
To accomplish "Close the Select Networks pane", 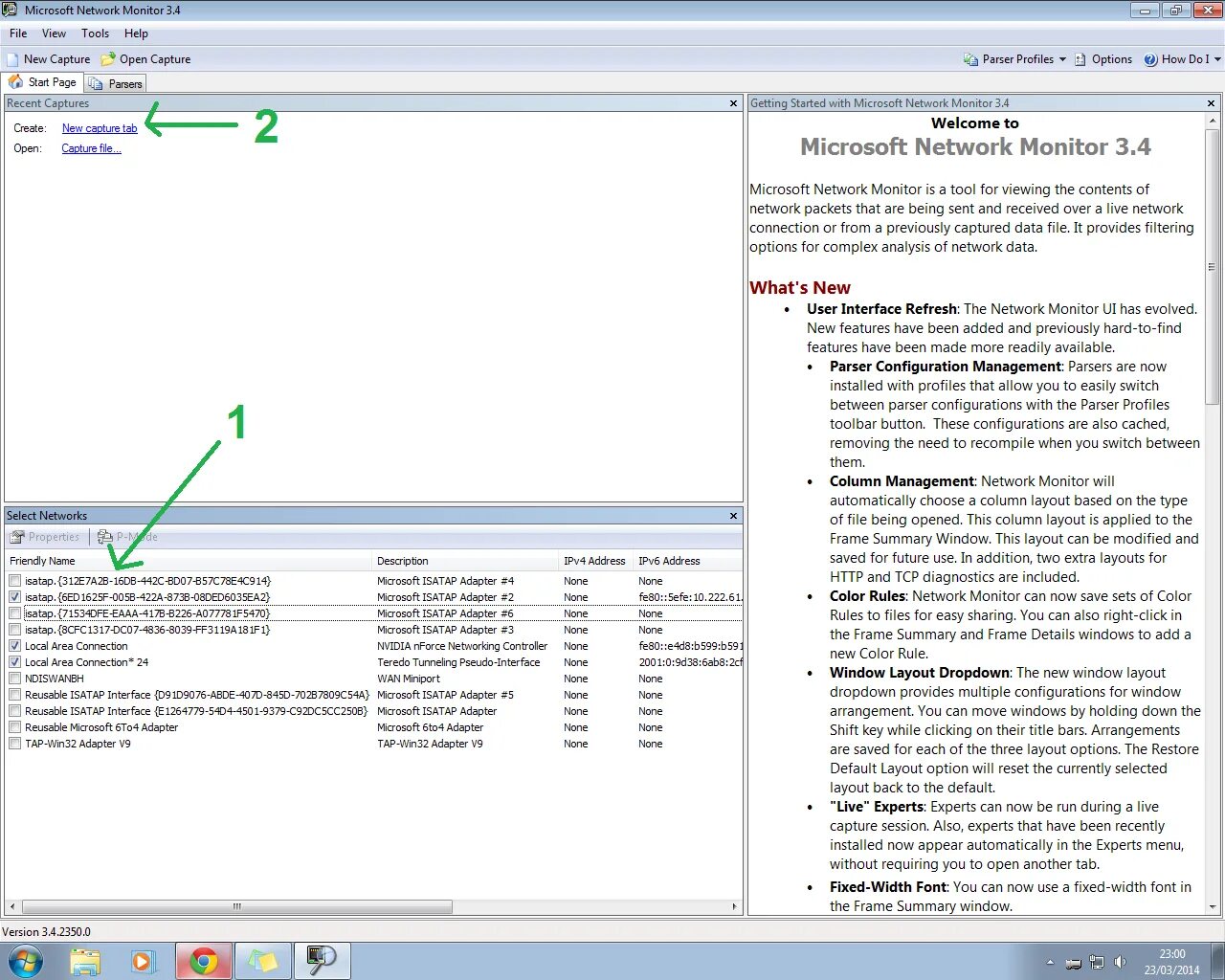I will [x=734, y=516].
